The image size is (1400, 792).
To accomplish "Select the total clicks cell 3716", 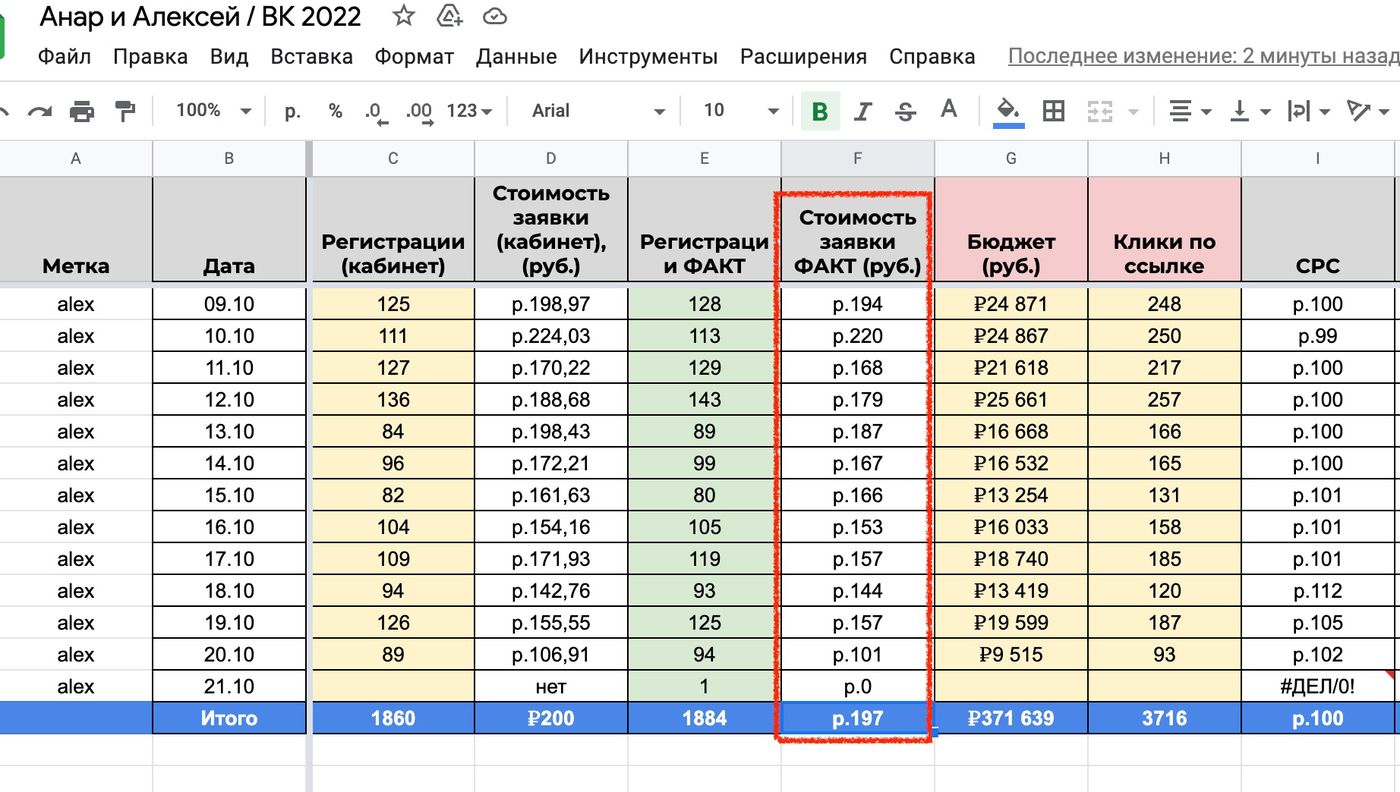I will click(1164, 718).
